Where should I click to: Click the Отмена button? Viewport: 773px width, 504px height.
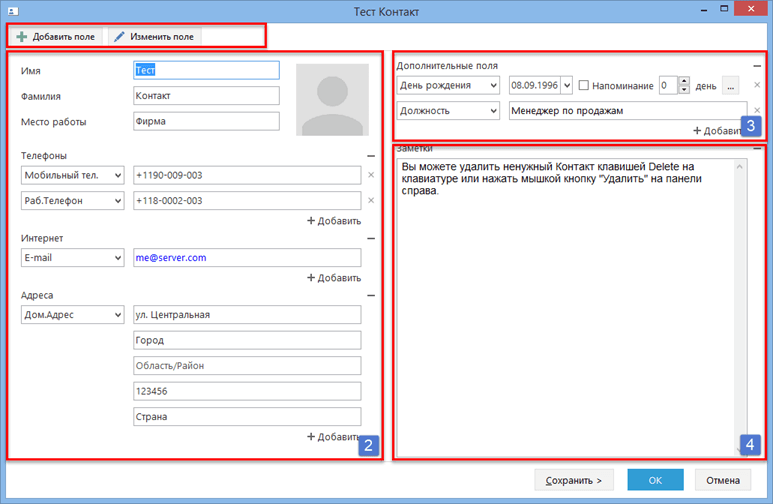[x=723, y=480]
